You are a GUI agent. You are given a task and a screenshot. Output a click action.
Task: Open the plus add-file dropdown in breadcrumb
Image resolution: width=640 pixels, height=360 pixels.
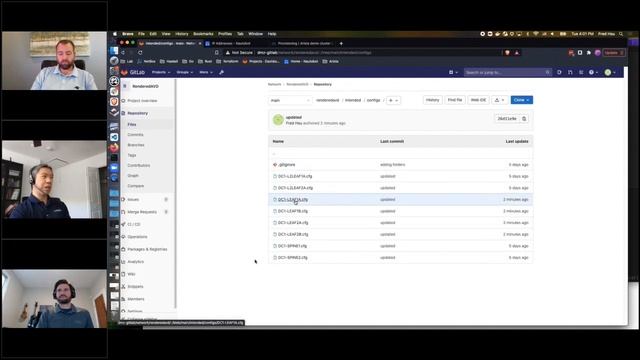click(393, 100)
